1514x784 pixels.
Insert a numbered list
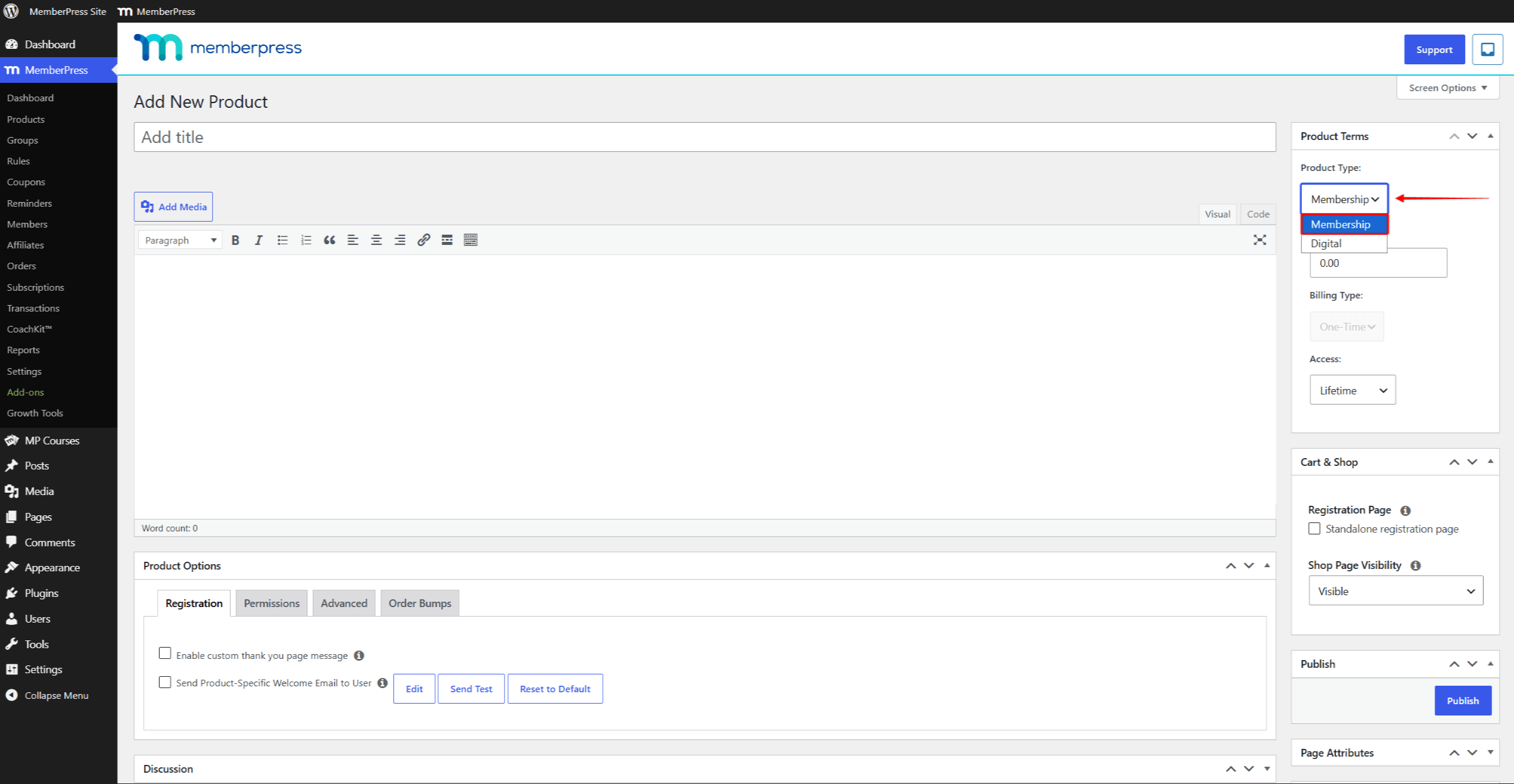[306, 240]
